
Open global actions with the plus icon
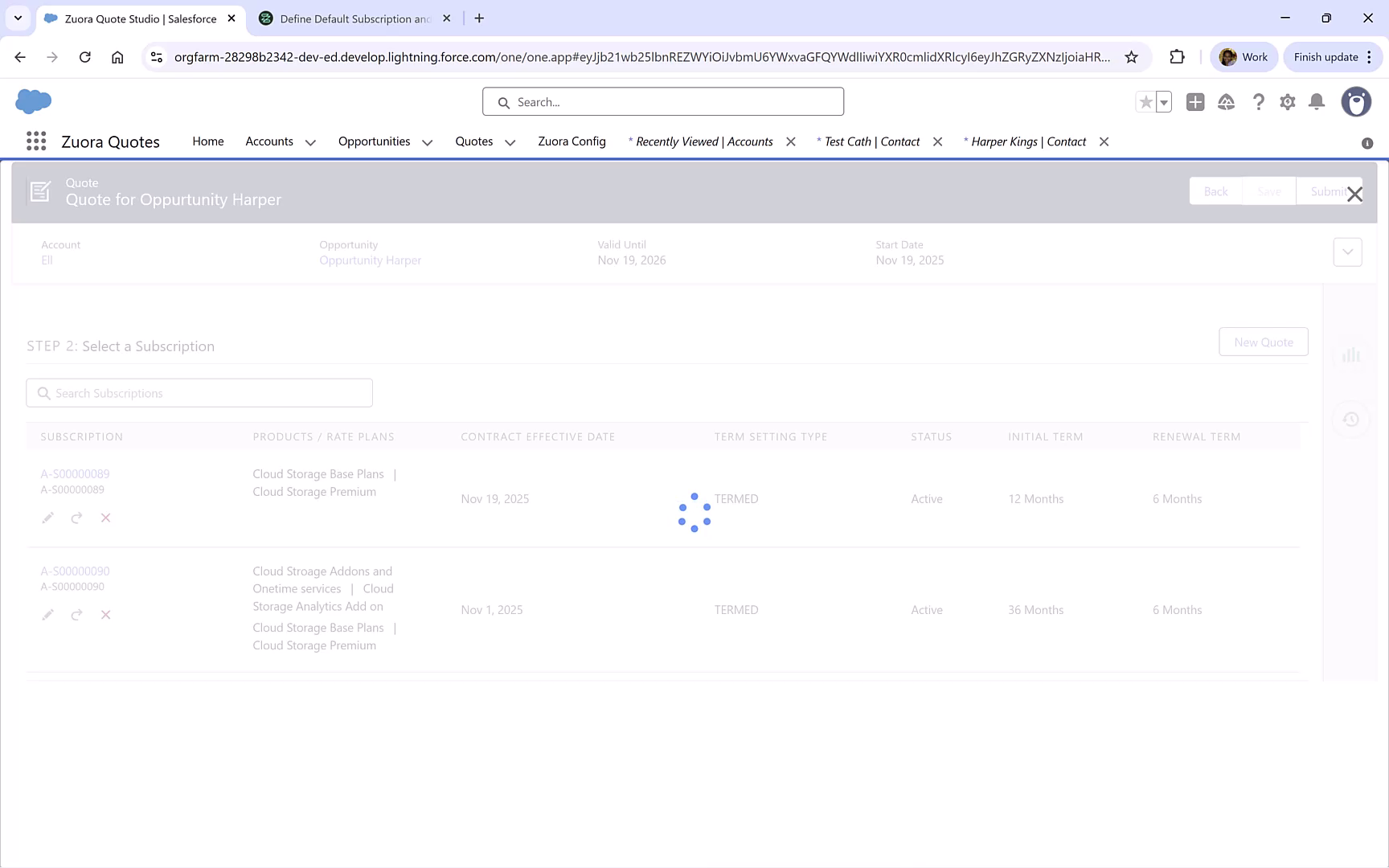coord(1194,102)
